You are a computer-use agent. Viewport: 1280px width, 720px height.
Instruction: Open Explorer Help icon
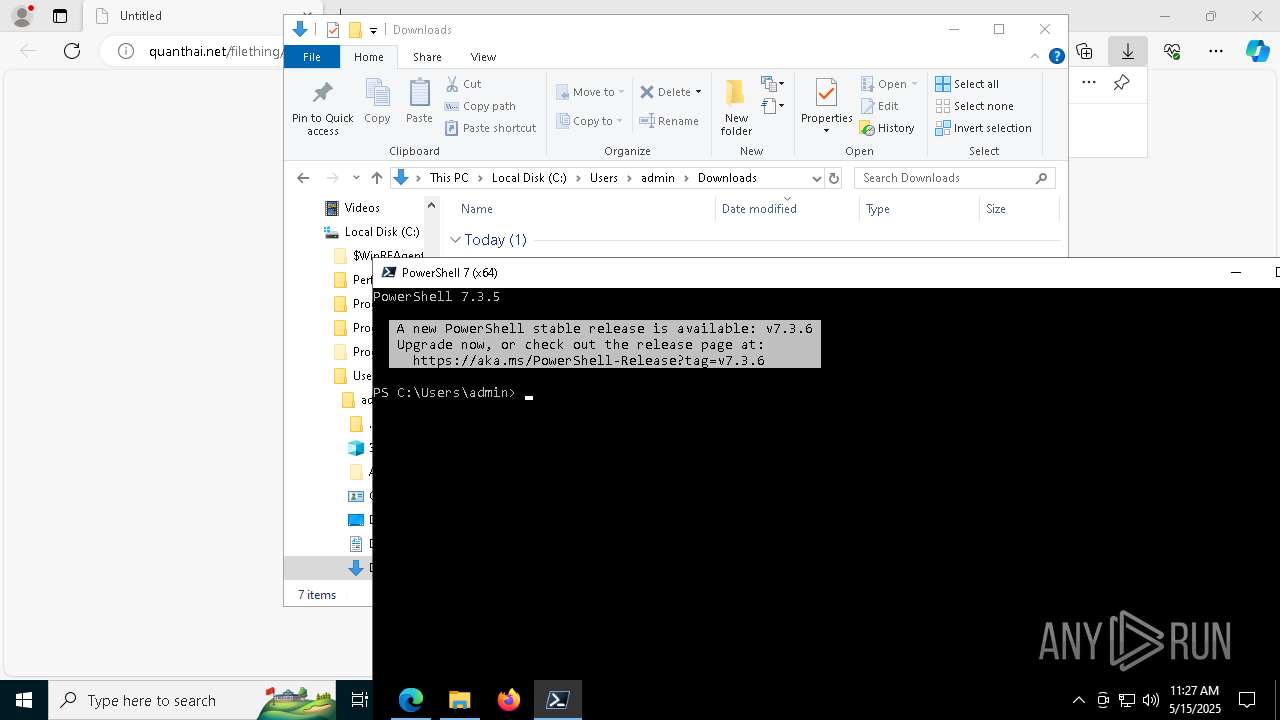1056,56
